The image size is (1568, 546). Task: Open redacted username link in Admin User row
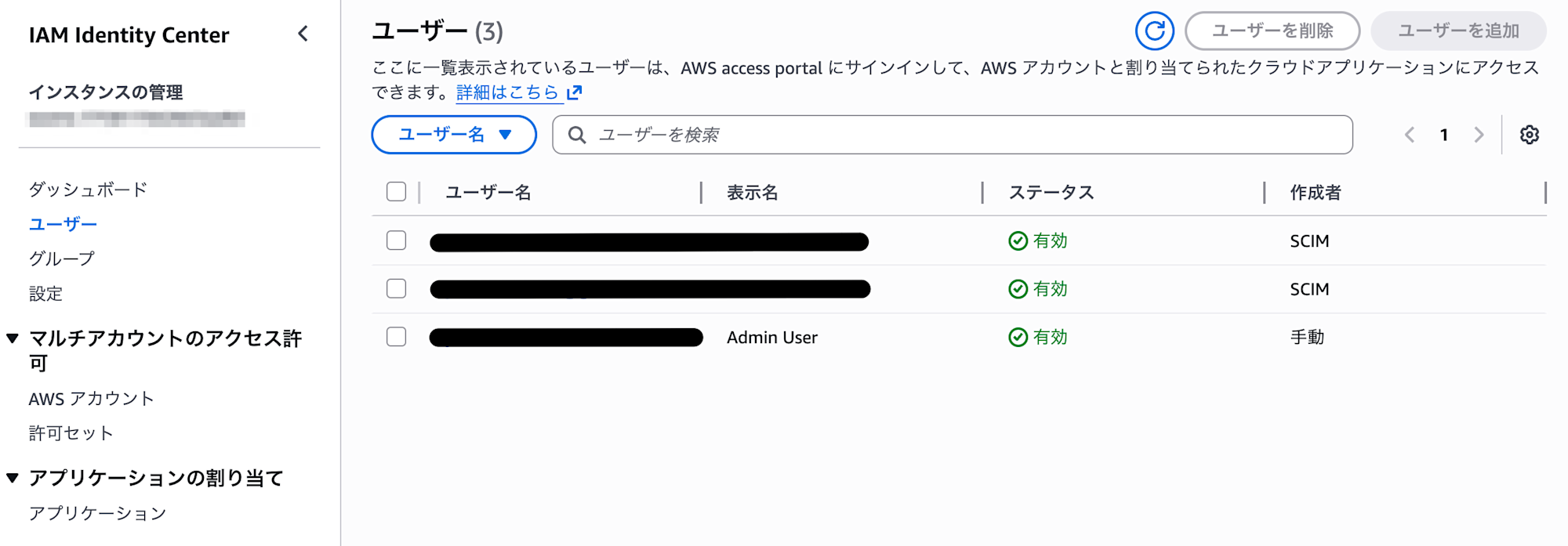566,338
